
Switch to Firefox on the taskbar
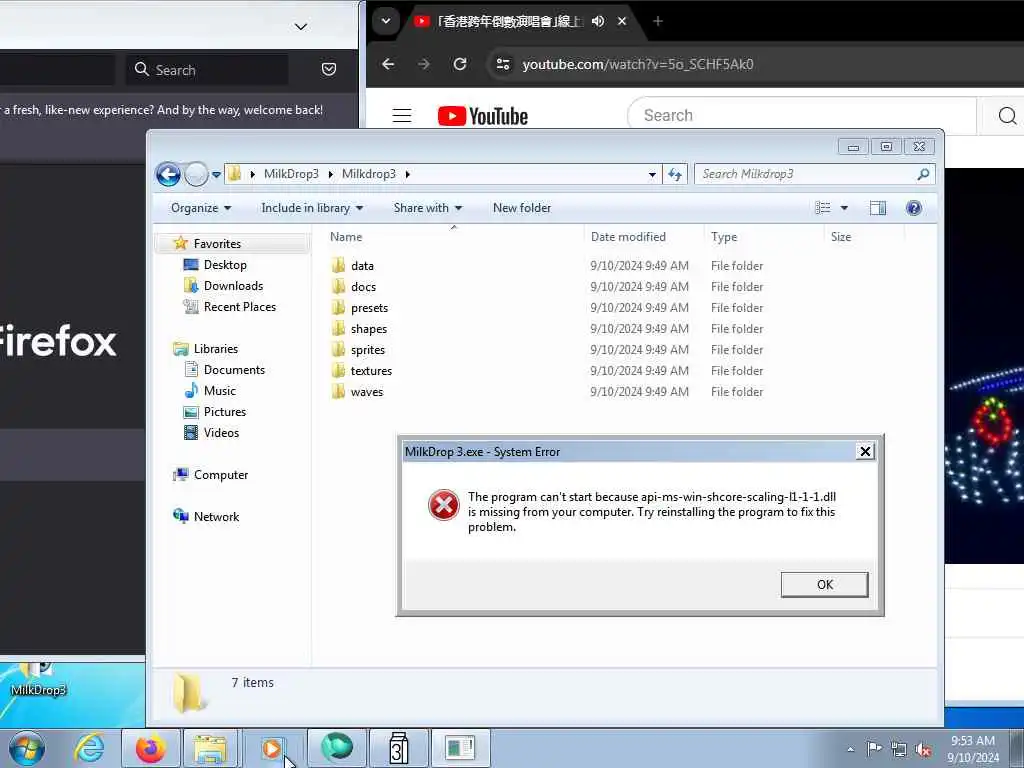(150, 748)
